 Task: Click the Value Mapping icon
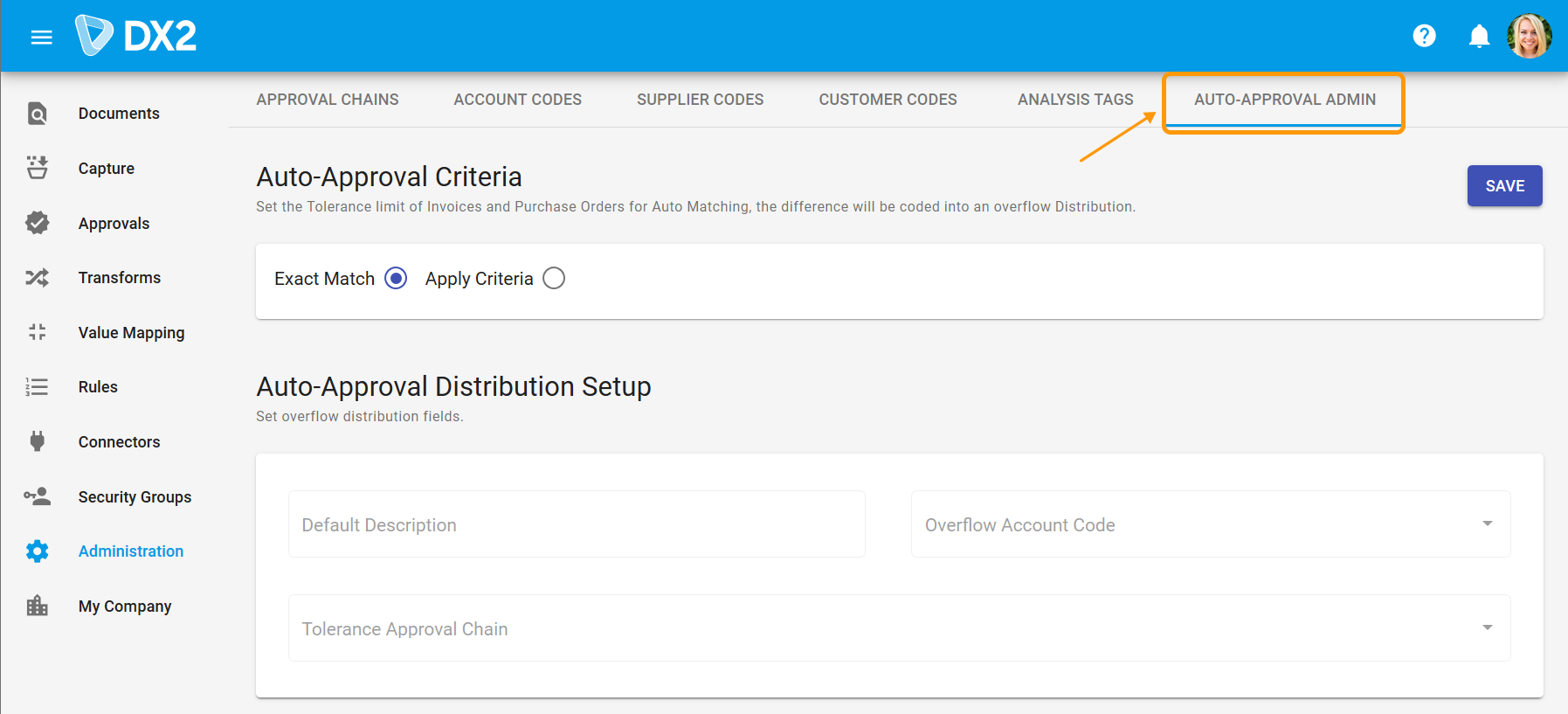coord(38,332)
